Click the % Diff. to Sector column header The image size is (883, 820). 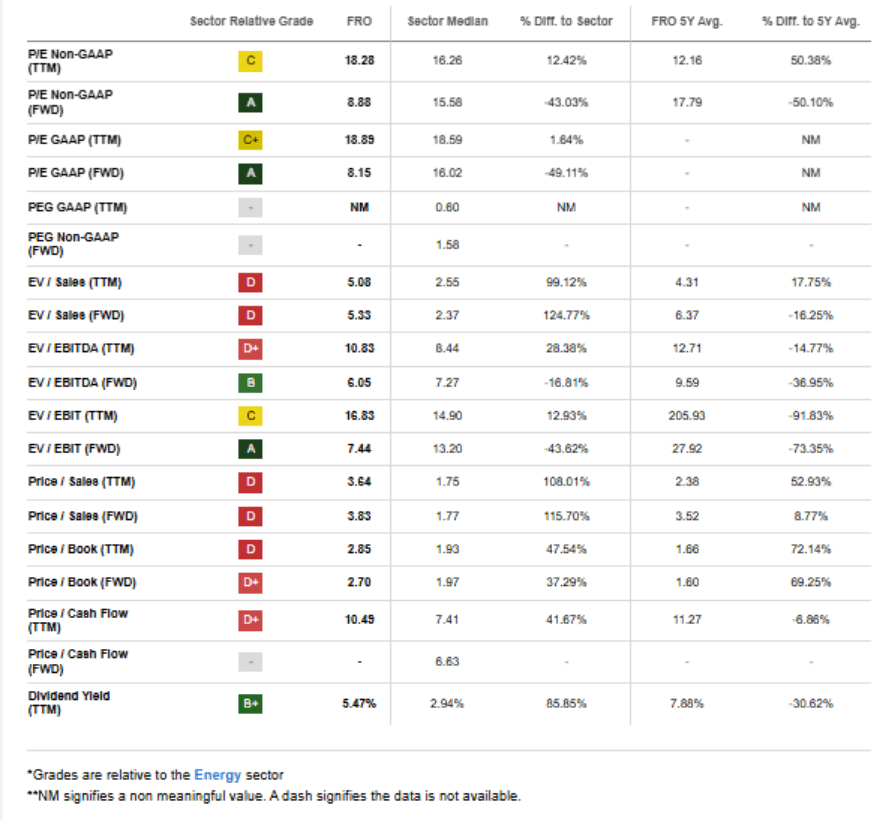click(x=566, y=21)
